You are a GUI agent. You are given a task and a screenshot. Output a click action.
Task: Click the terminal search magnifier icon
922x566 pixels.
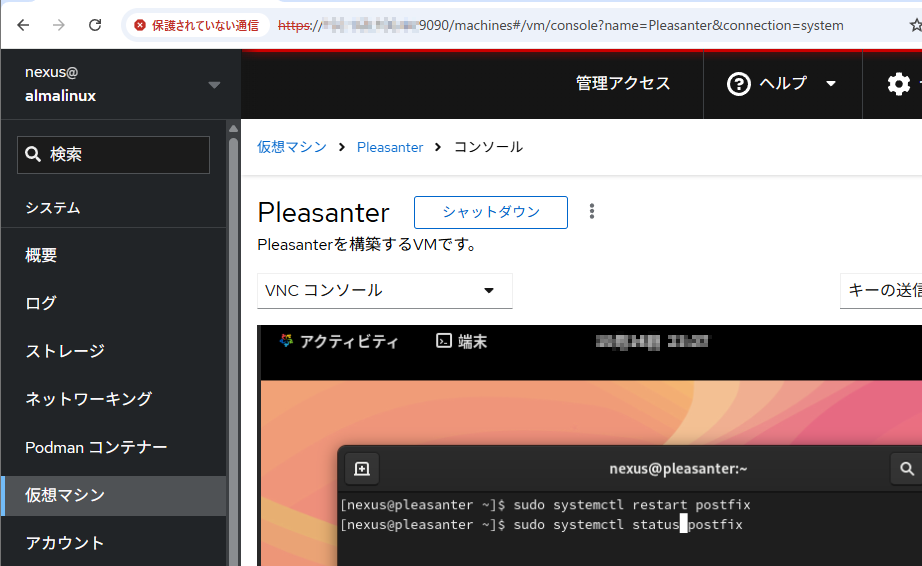coord(906,468)
